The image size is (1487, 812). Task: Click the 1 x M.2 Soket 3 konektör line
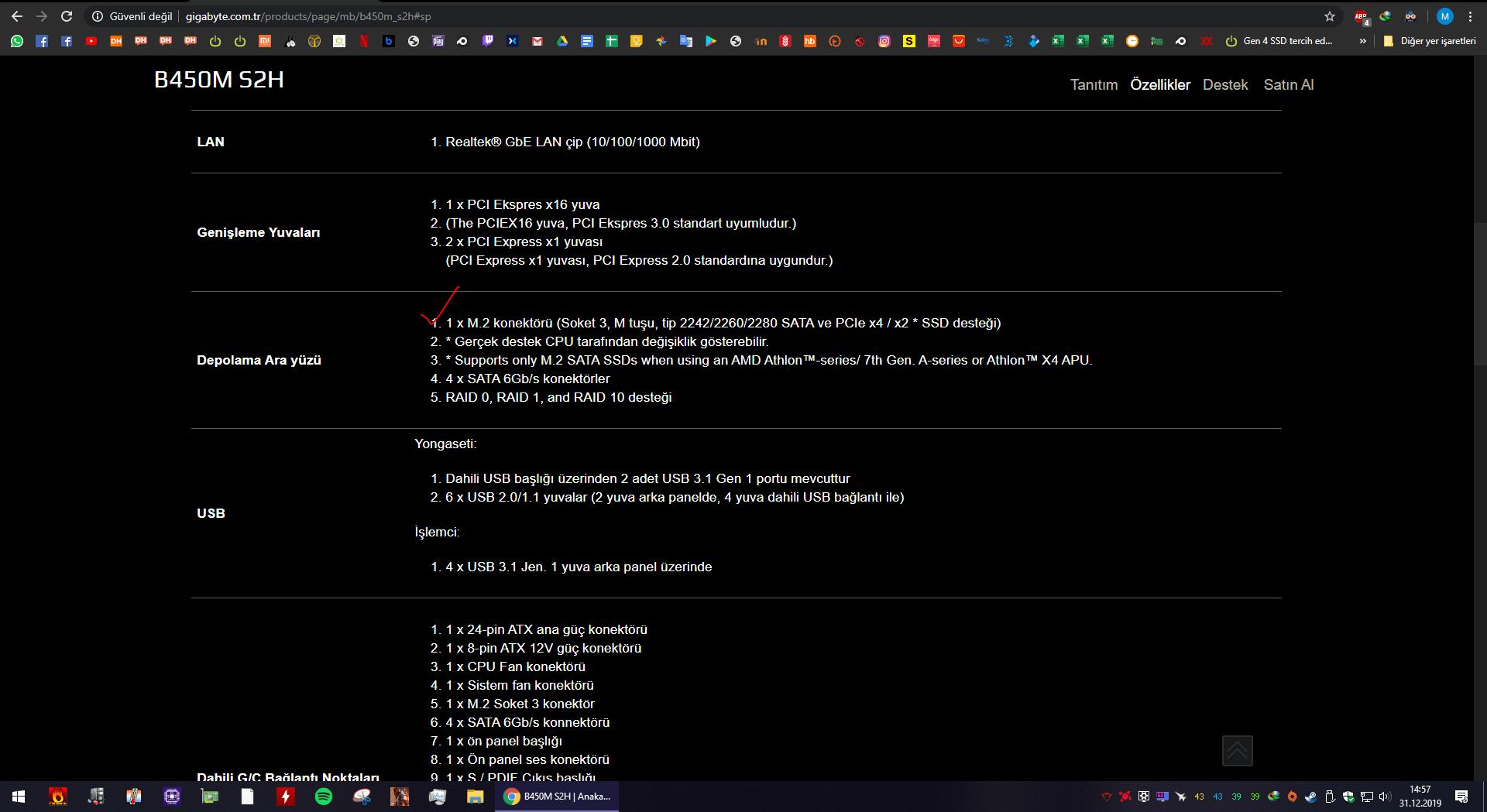coord(520,704)
